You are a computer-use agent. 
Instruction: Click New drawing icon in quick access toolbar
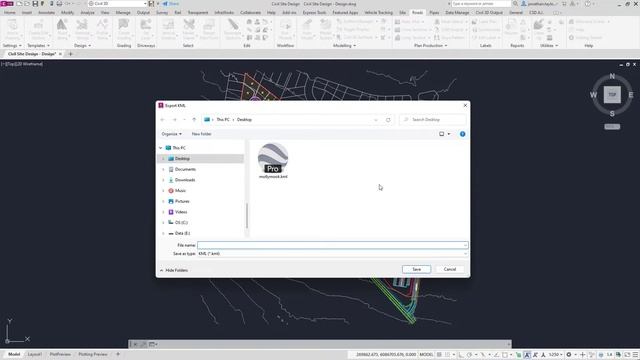19,4
